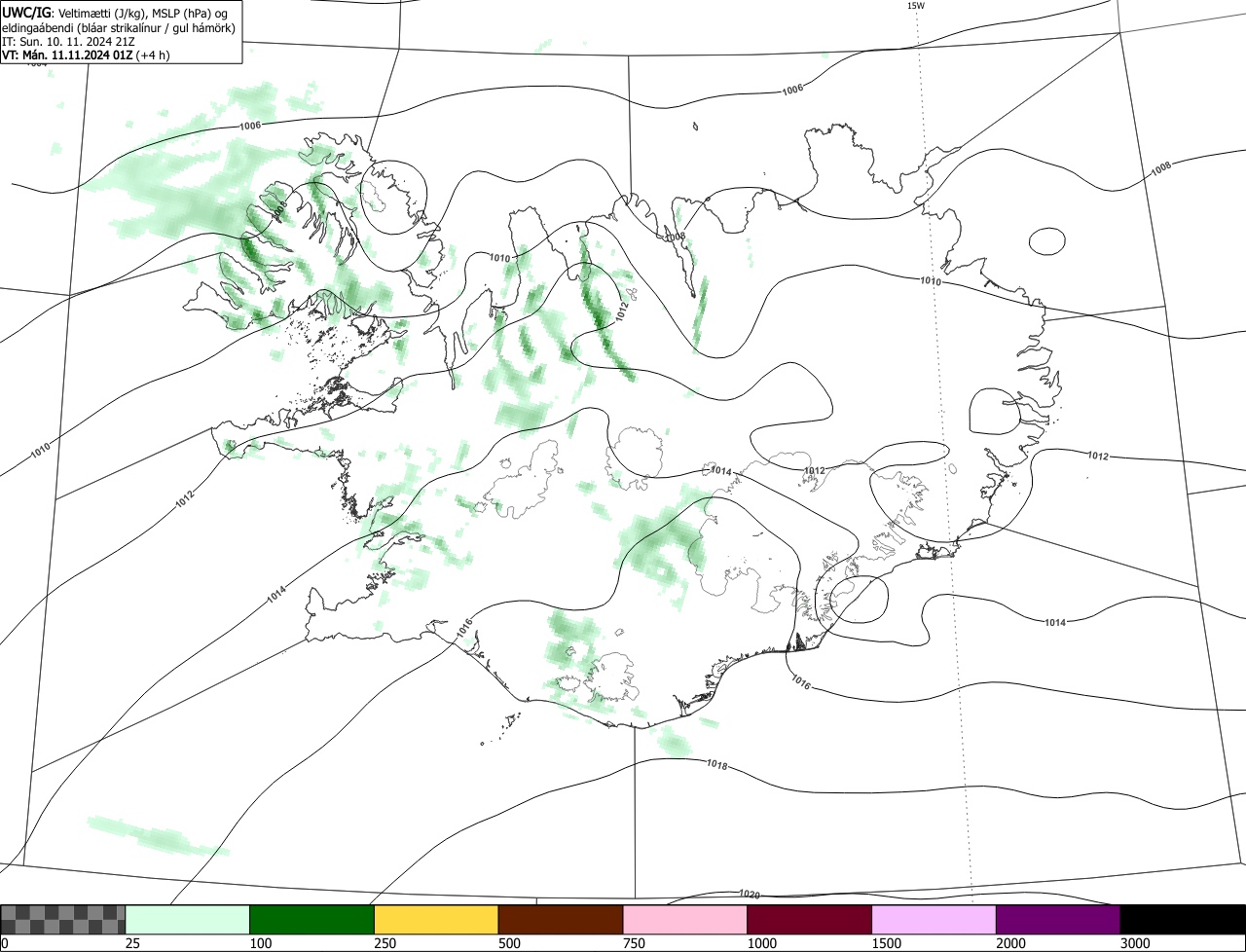Click the gray checkered 0–25 legend swatch
This screenshot has height=952, width=1246.
tap(63, 920)
